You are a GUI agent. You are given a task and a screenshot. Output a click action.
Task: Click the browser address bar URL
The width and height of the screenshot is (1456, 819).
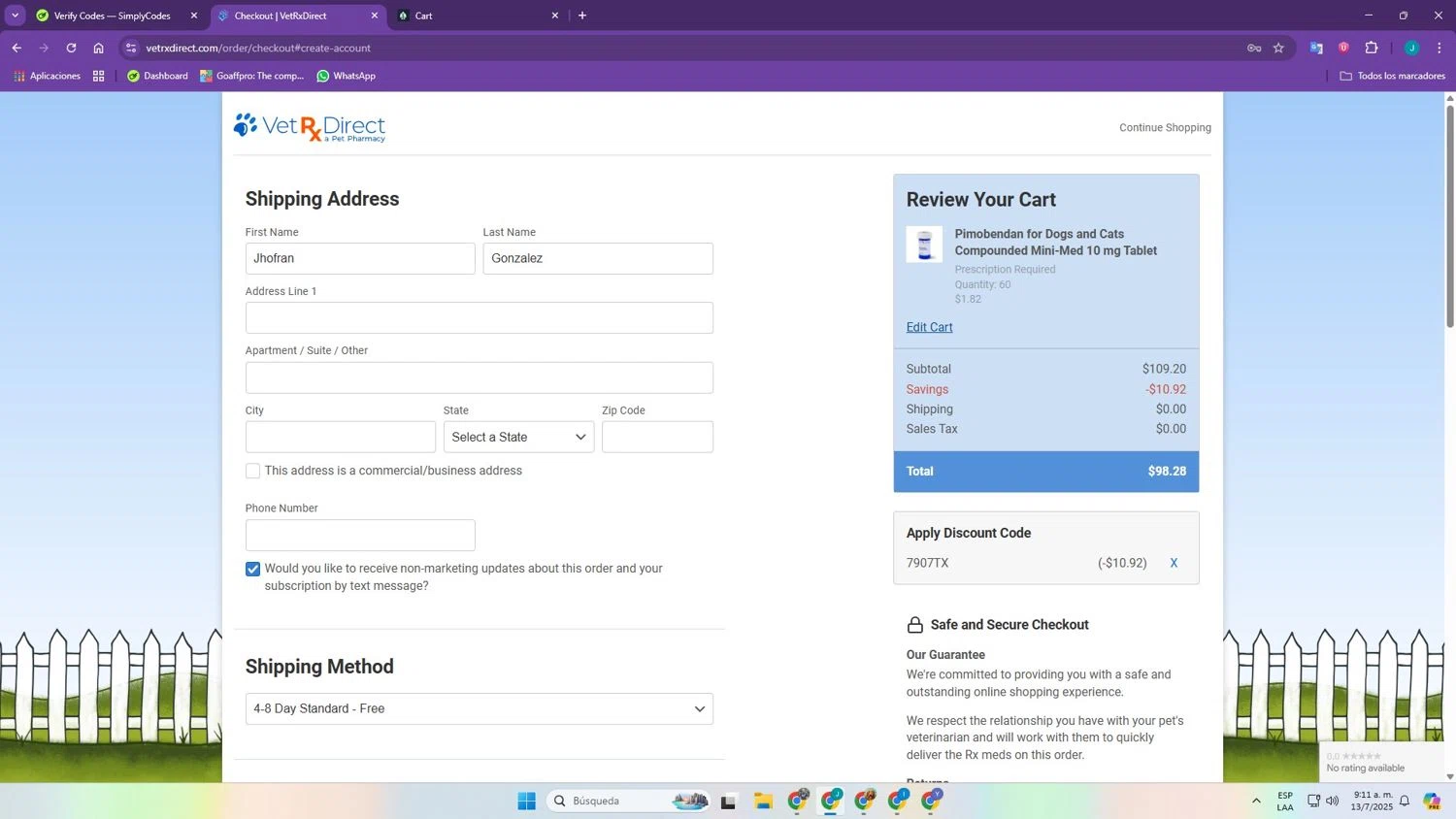tap(258, 48)
